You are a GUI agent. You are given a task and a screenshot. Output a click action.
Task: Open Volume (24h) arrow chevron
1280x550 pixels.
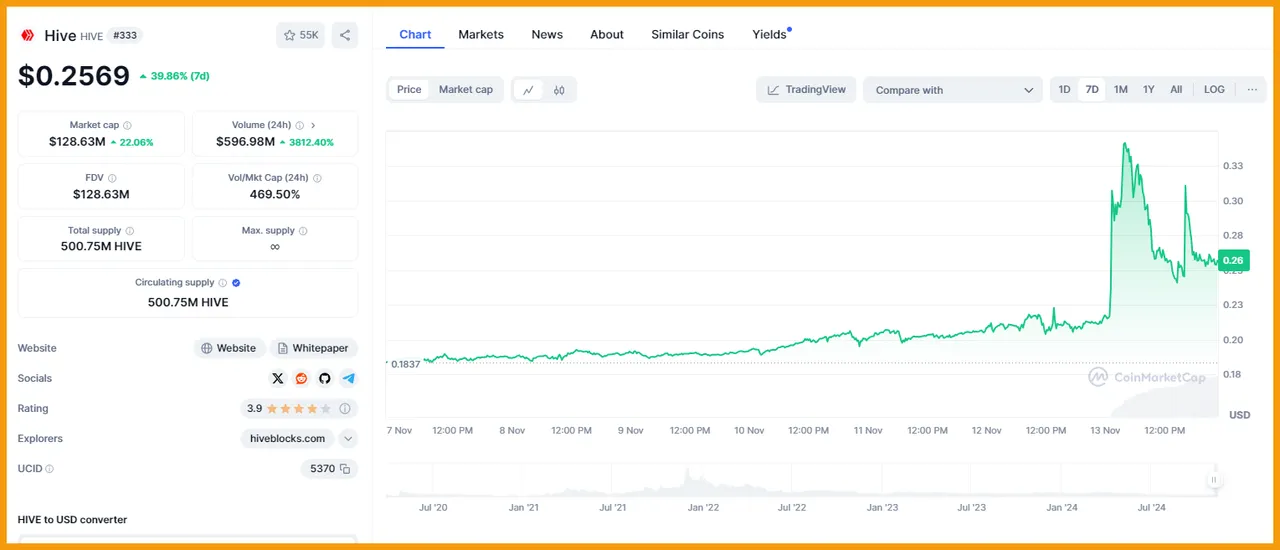pos(313,125)
